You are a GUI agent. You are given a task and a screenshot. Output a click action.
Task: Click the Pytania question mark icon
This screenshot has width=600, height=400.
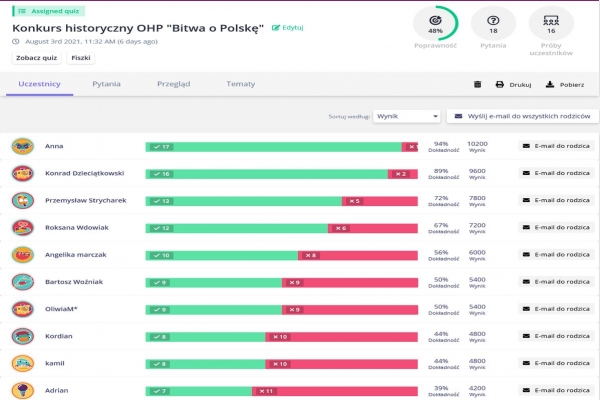point(492,20)
